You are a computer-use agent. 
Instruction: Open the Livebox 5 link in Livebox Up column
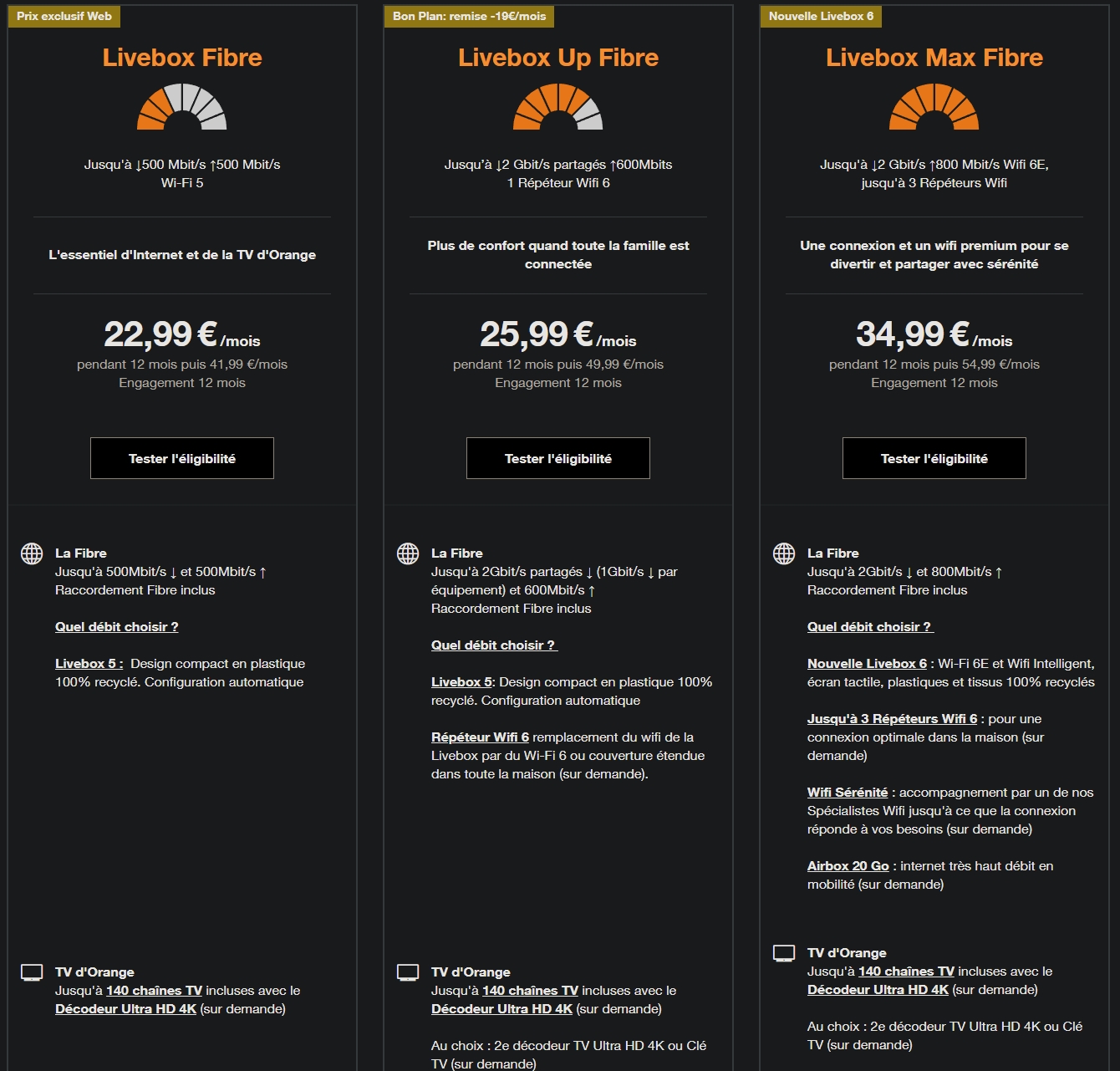[x=461, y=682]
